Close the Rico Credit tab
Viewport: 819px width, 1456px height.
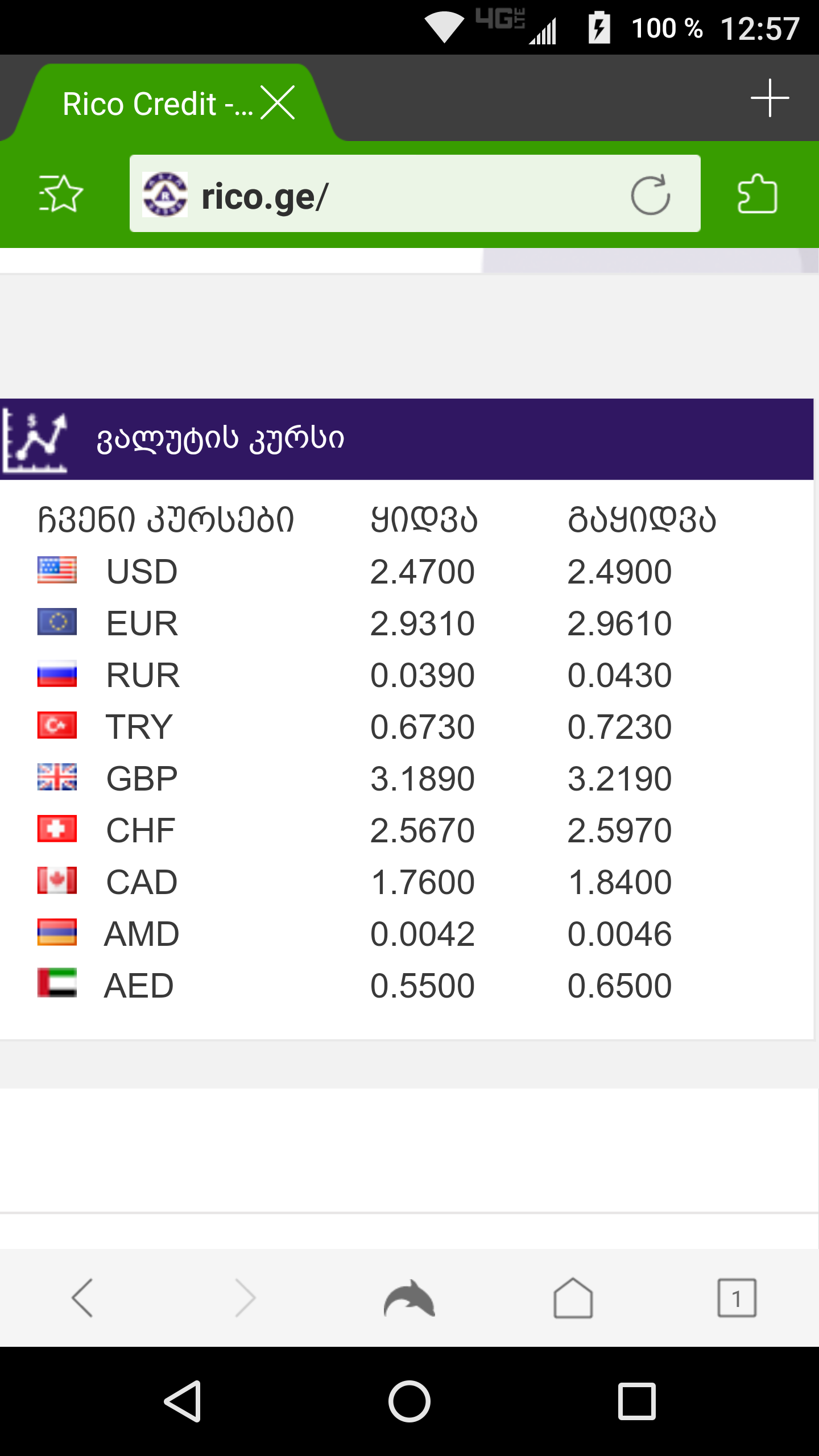tap(278, 103)
